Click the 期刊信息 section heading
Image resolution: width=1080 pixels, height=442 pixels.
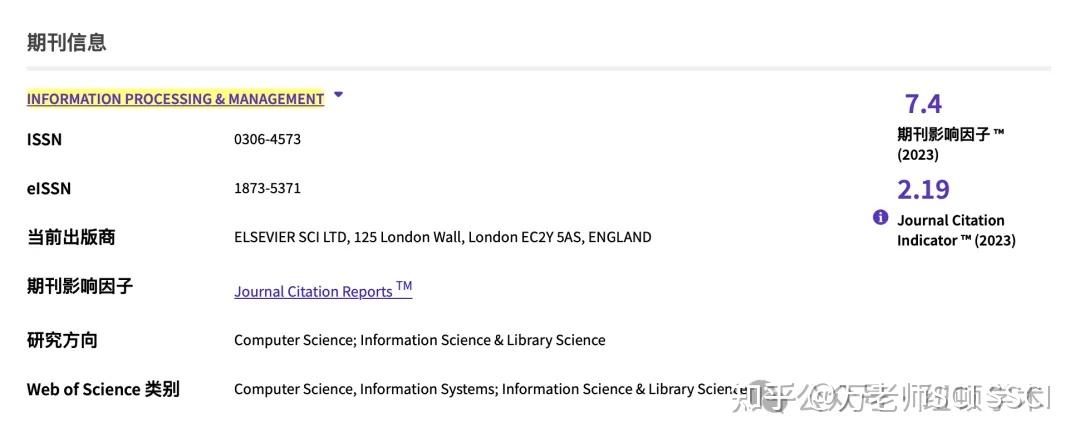click(66, 42)
